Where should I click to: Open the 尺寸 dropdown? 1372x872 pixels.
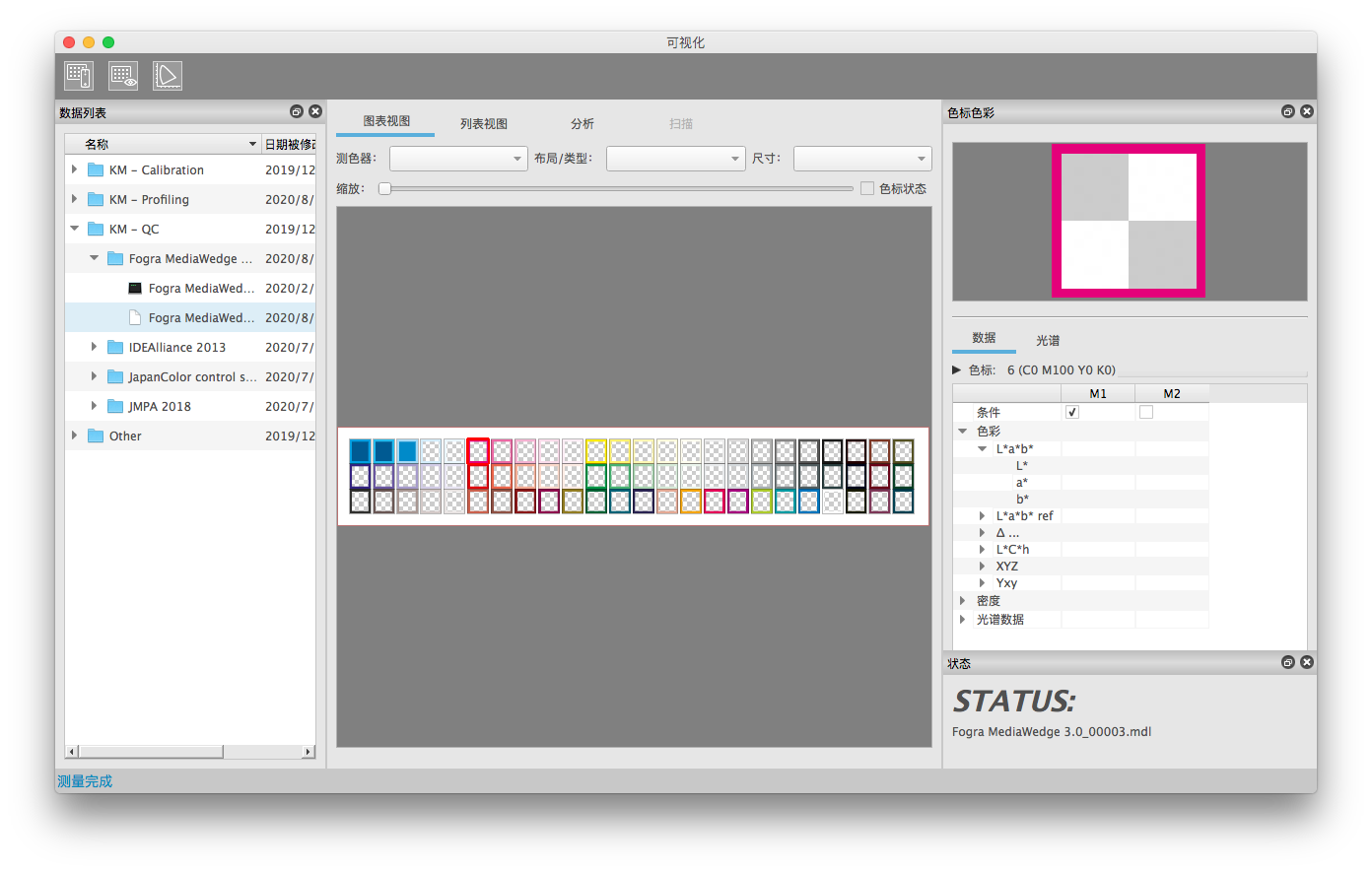pos(862,158)
